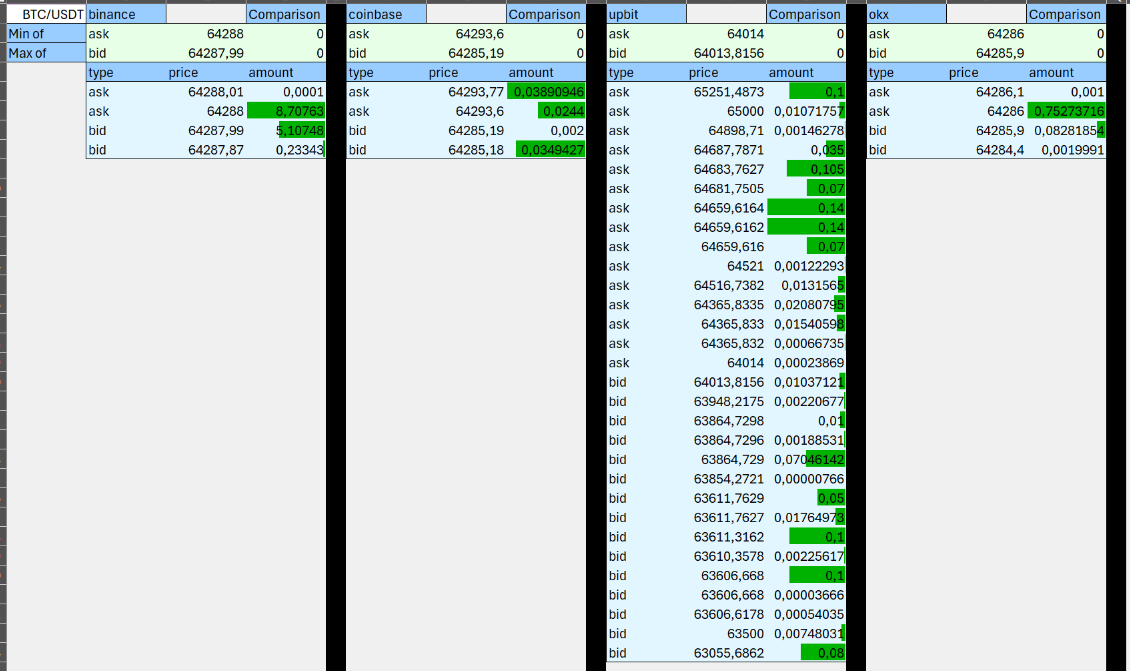Click binance bid price 64287,87

(x=206, y=150)
